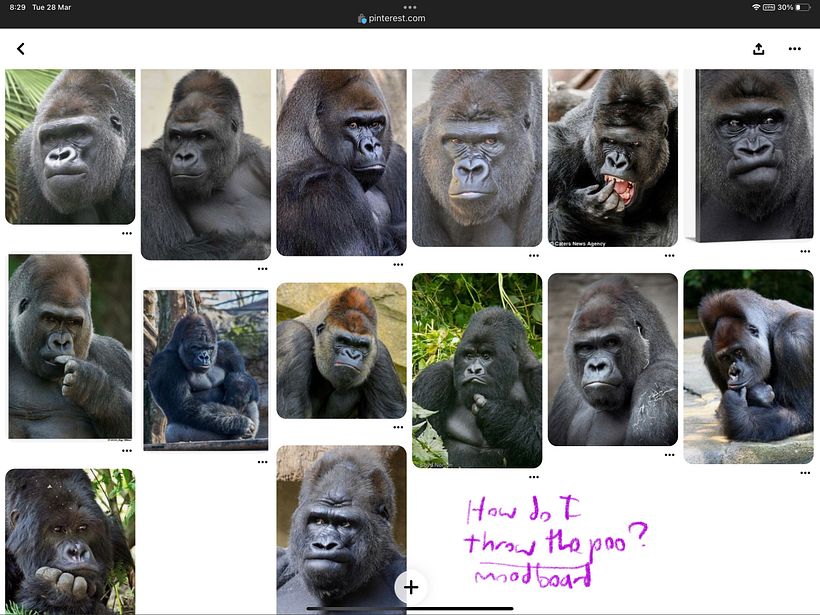
Task: Open options dots under blue-tinted sitting gorilla pin
Action: (x=263, y=462)
